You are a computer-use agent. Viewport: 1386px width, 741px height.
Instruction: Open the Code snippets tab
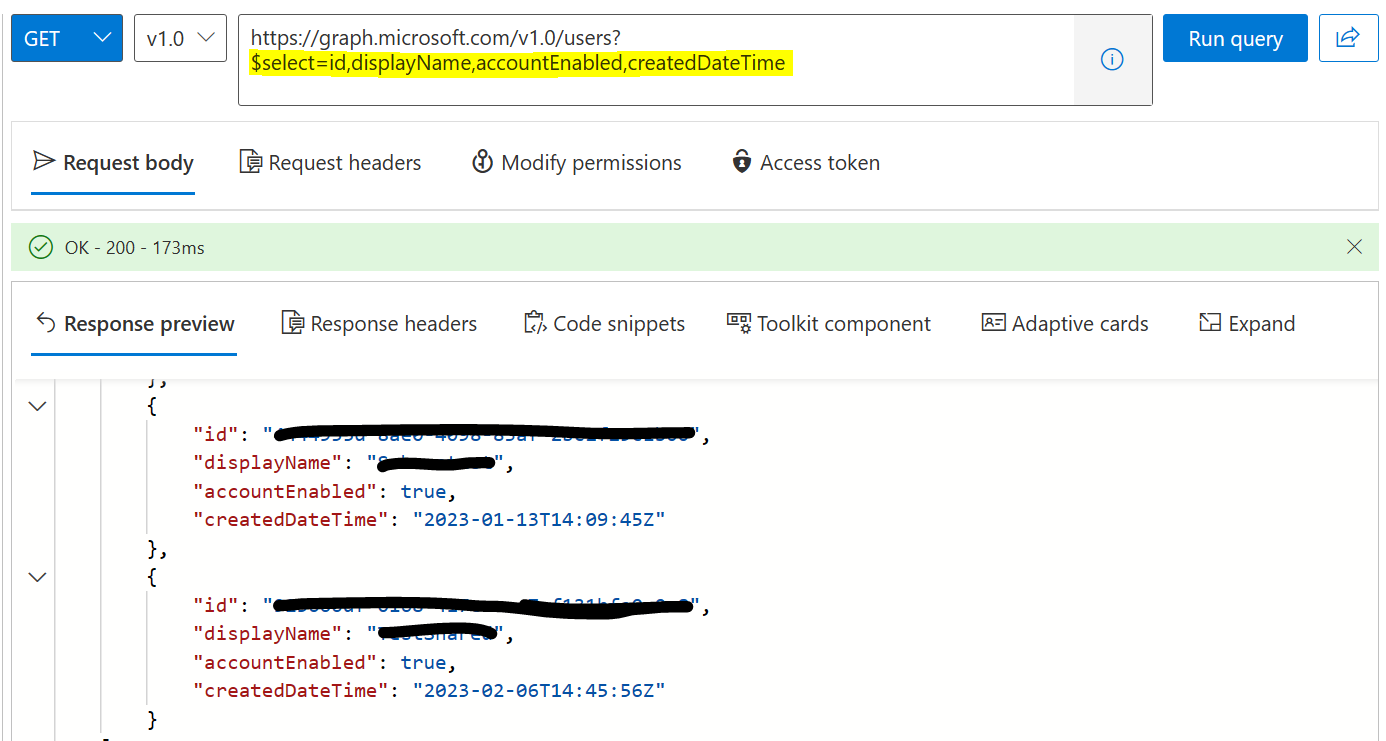605,324
